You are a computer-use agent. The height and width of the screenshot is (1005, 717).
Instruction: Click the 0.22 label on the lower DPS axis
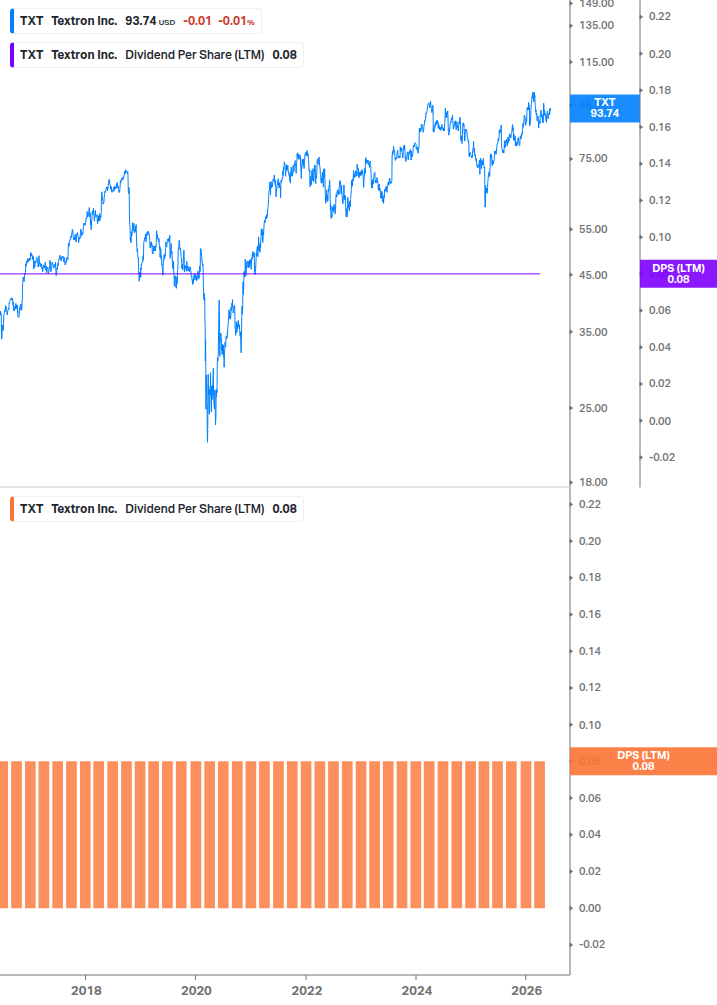590,504
